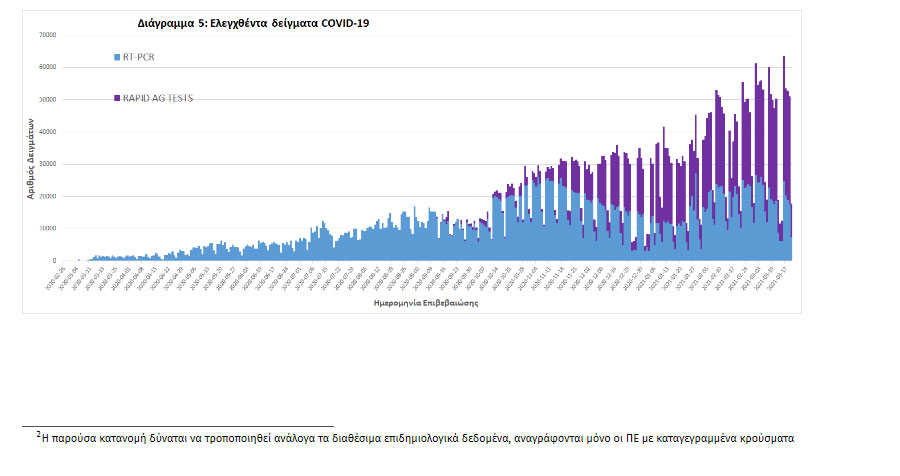Click the horizontal footnote separator line
Viewport: 900px width, 476px height.
point(180,426)
